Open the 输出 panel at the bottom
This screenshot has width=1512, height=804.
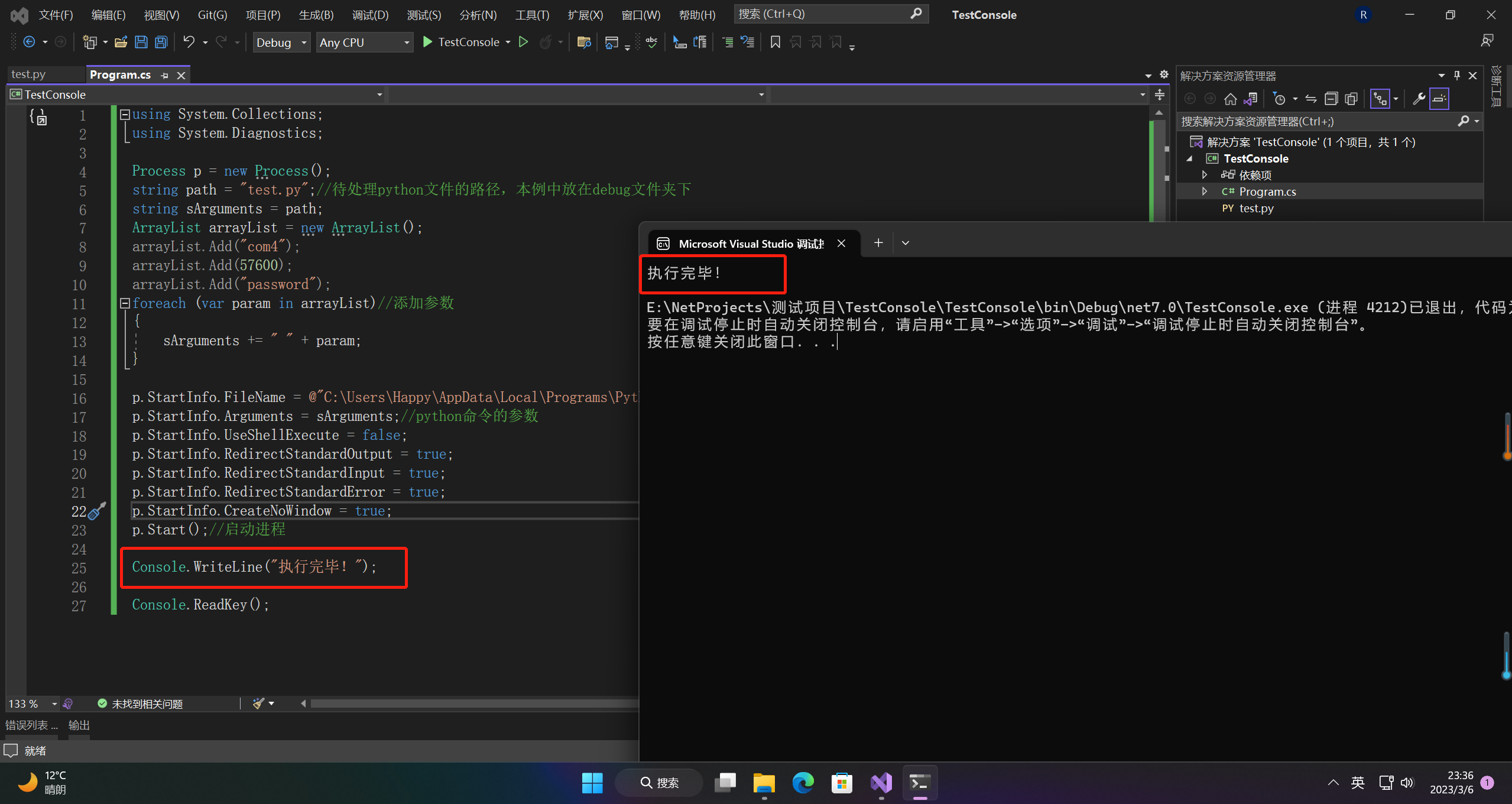click(79, 725)
